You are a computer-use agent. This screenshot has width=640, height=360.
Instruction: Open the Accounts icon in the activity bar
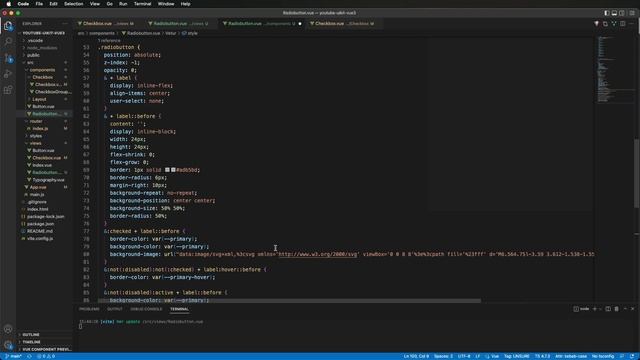tap(8, 329)
